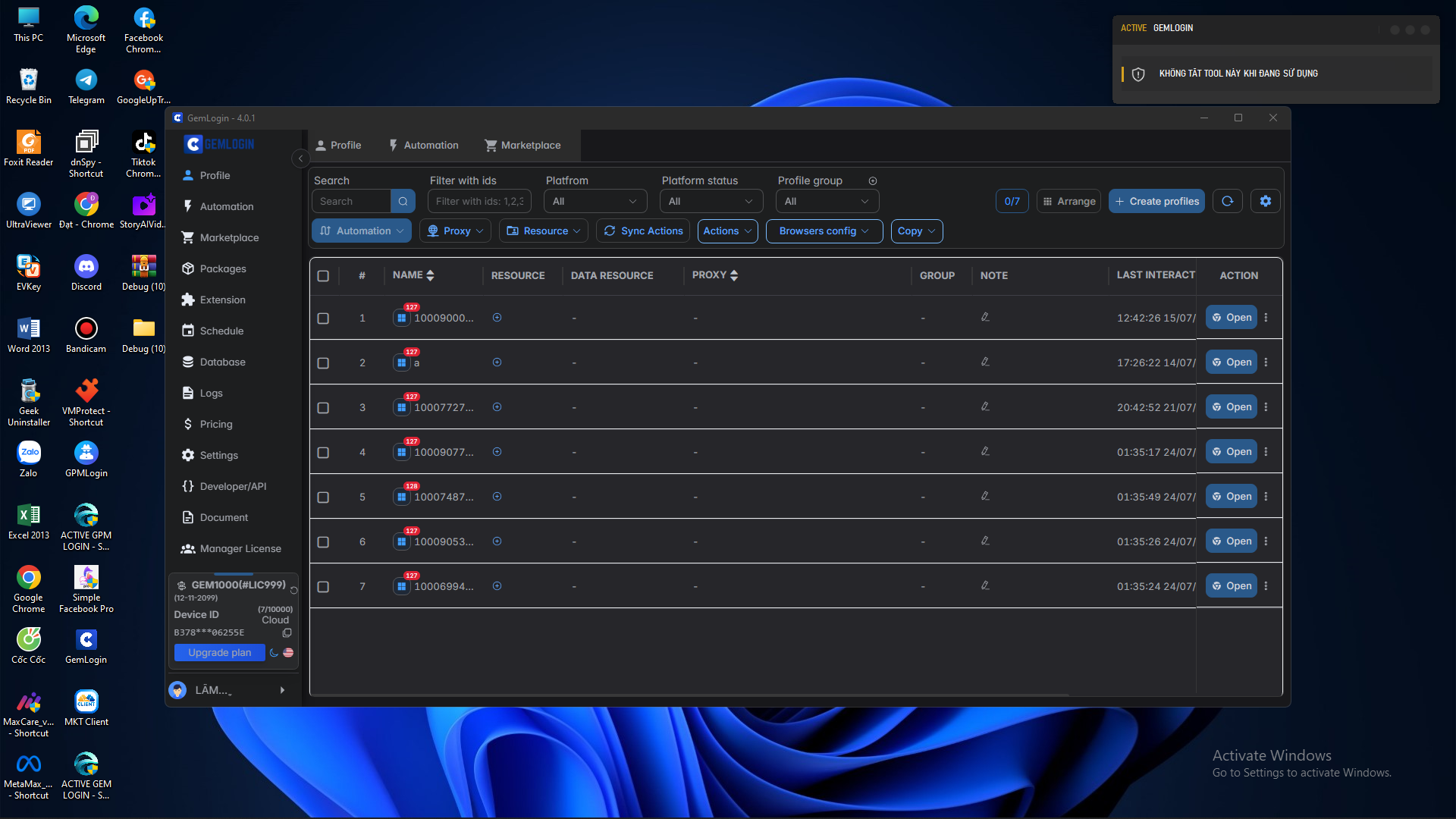This screenshot has height=819, width=1456.
Task: Tick checkbox for row 1 profile
Action: click(x=323, y=318)
